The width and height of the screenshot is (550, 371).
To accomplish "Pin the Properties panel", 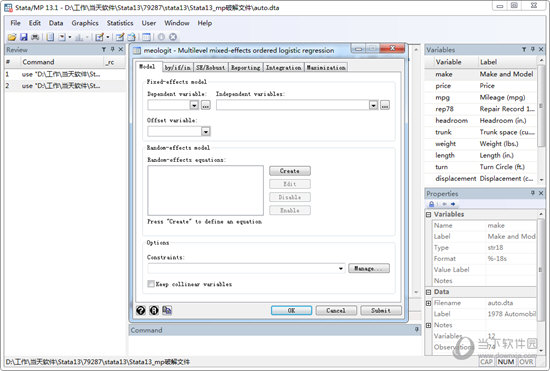I will click(x=533, y=193).
